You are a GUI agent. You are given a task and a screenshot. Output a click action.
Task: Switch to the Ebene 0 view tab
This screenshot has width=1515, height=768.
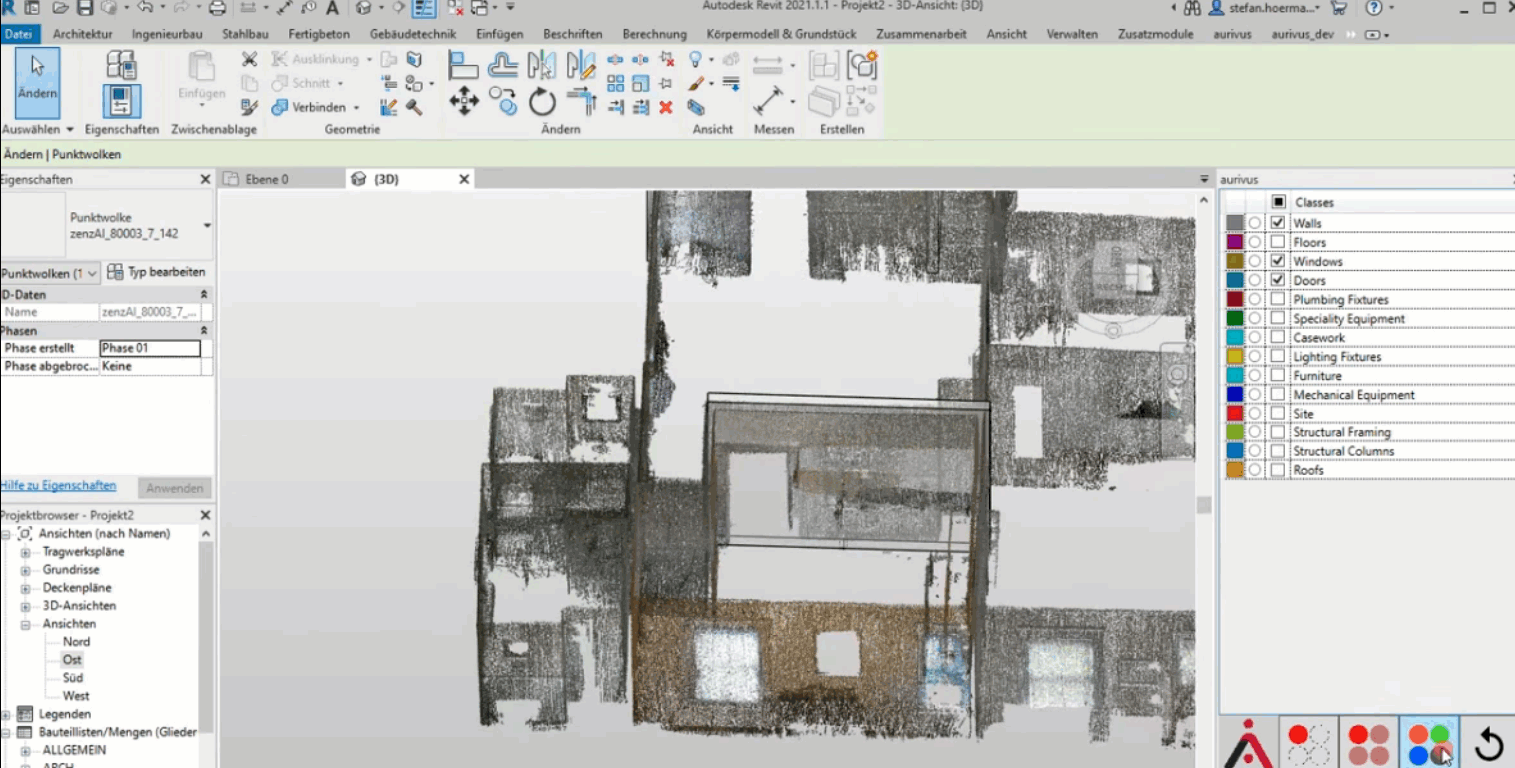(267, 179)
